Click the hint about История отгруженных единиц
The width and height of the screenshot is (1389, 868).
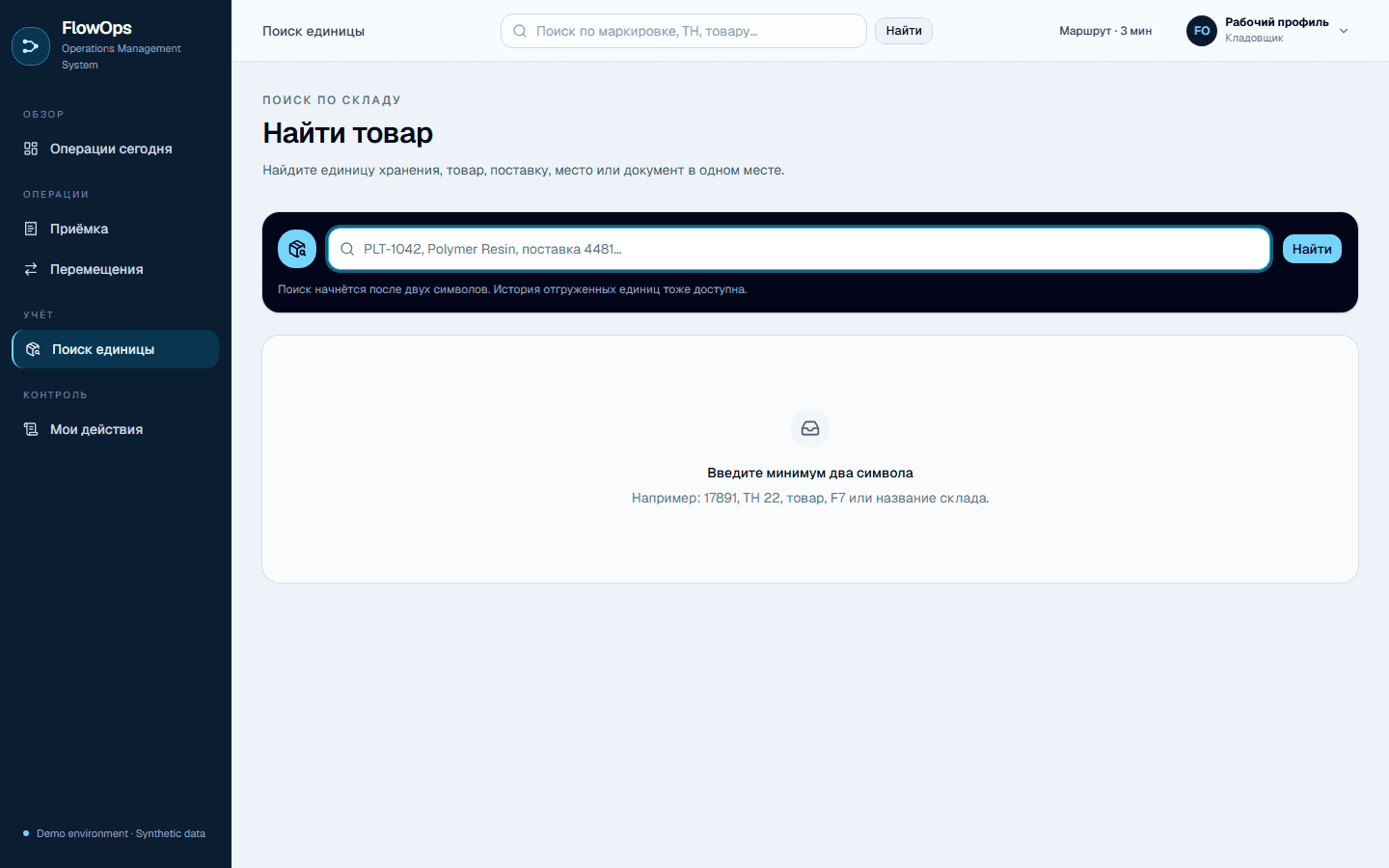tap(512, 289)
